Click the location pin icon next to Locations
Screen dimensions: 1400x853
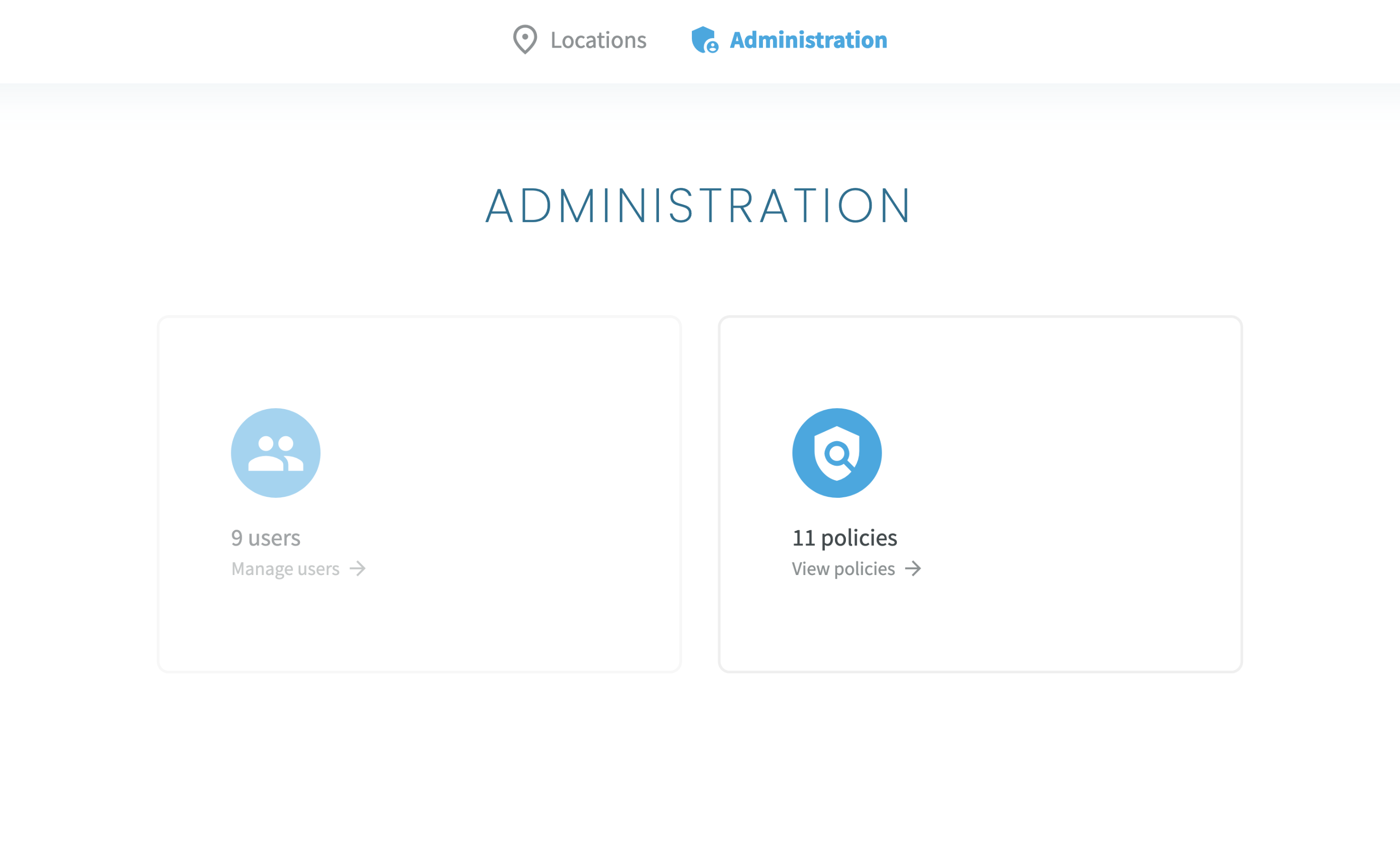click(x=524, y=40)
